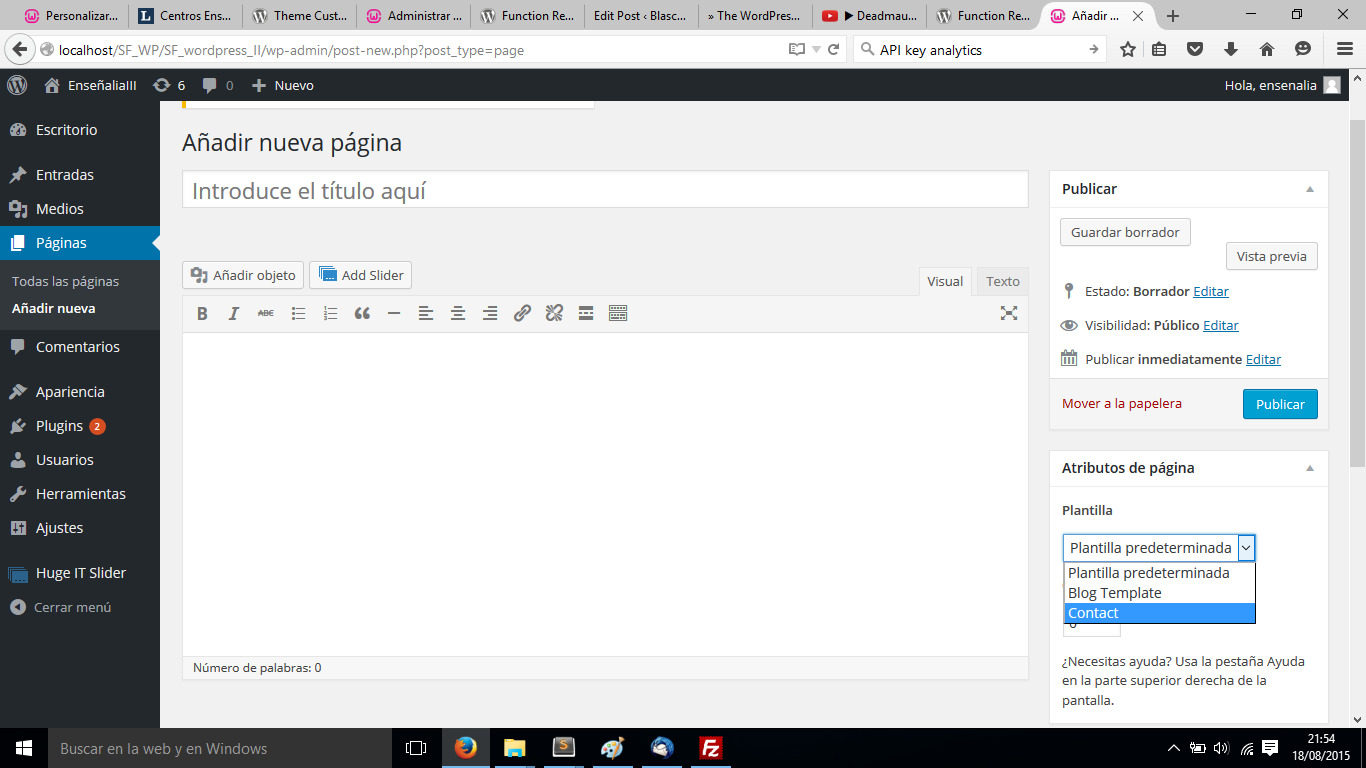The image size is (1366, 768).
Task: Go to Firefox home page
Action: (x=1267, y=50)
